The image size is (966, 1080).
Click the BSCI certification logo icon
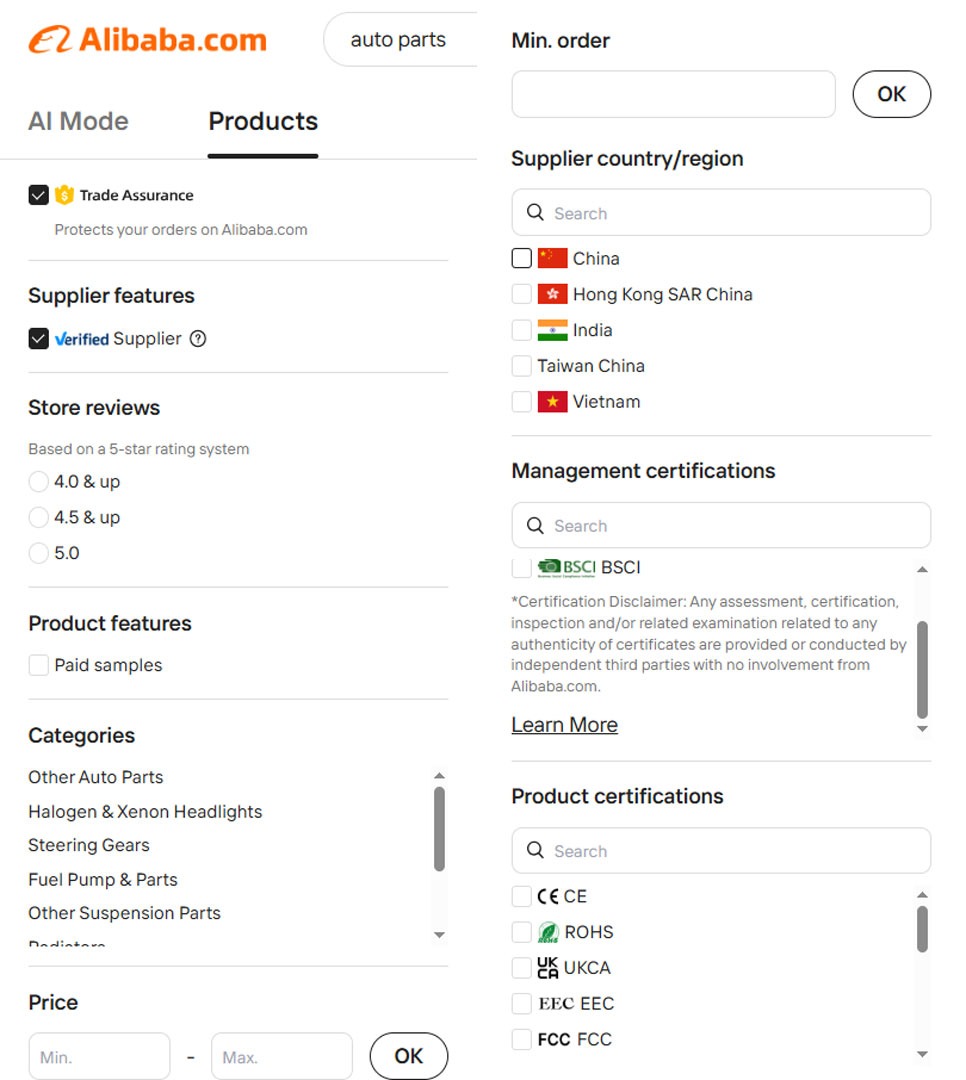[566, 568]
